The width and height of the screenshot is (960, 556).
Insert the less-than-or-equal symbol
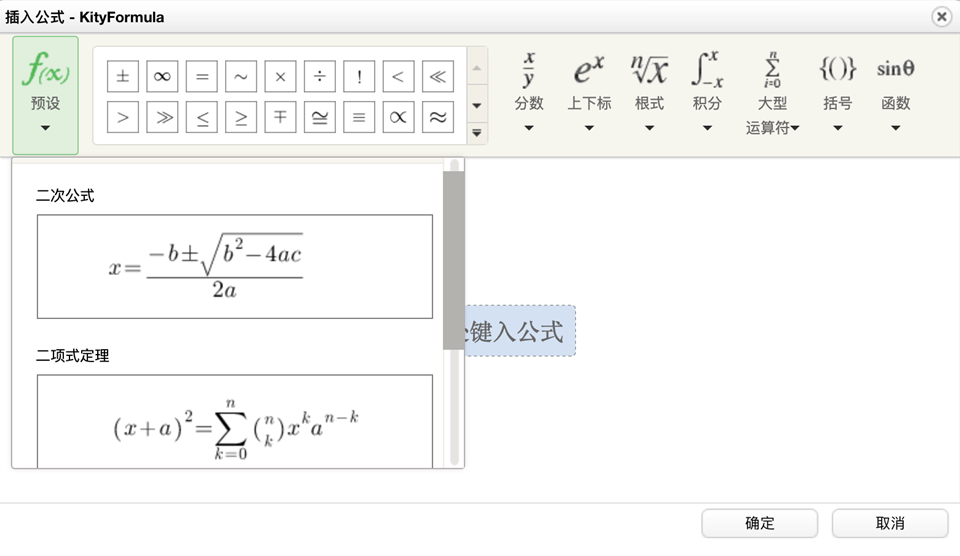pyautogui.click(x=201, y=117)
